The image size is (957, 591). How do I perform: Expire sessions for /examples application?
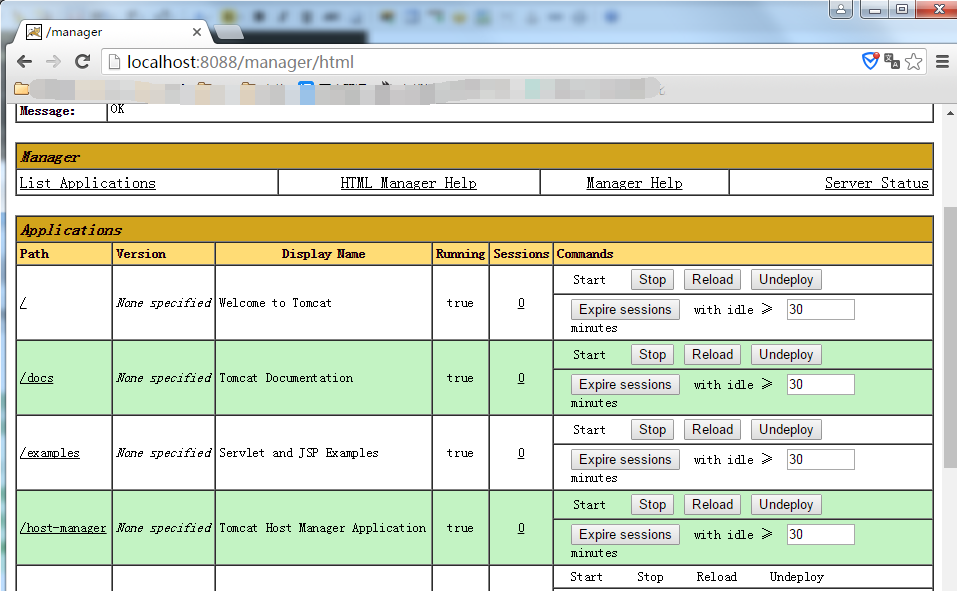click(625, 460)
